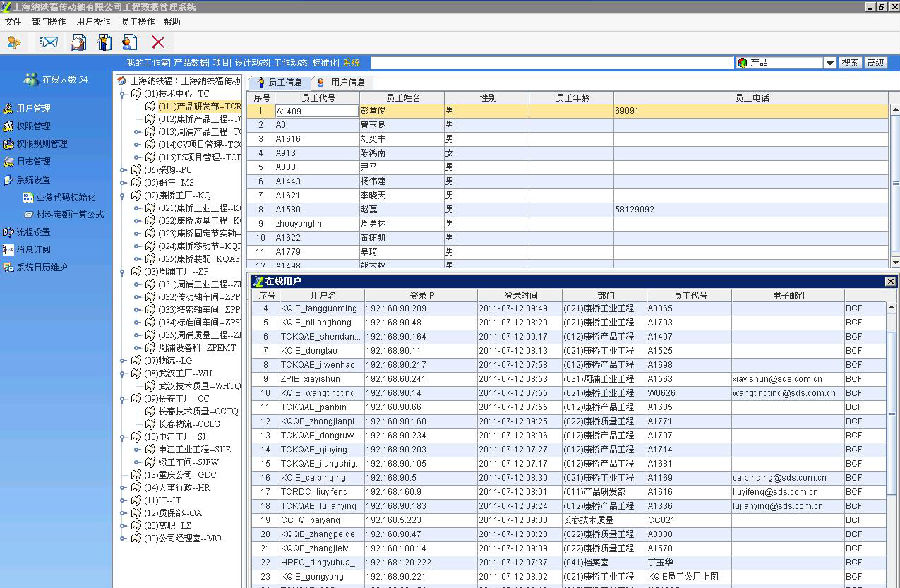Open 日志管理 in the left sidebar

pos(32,161)
